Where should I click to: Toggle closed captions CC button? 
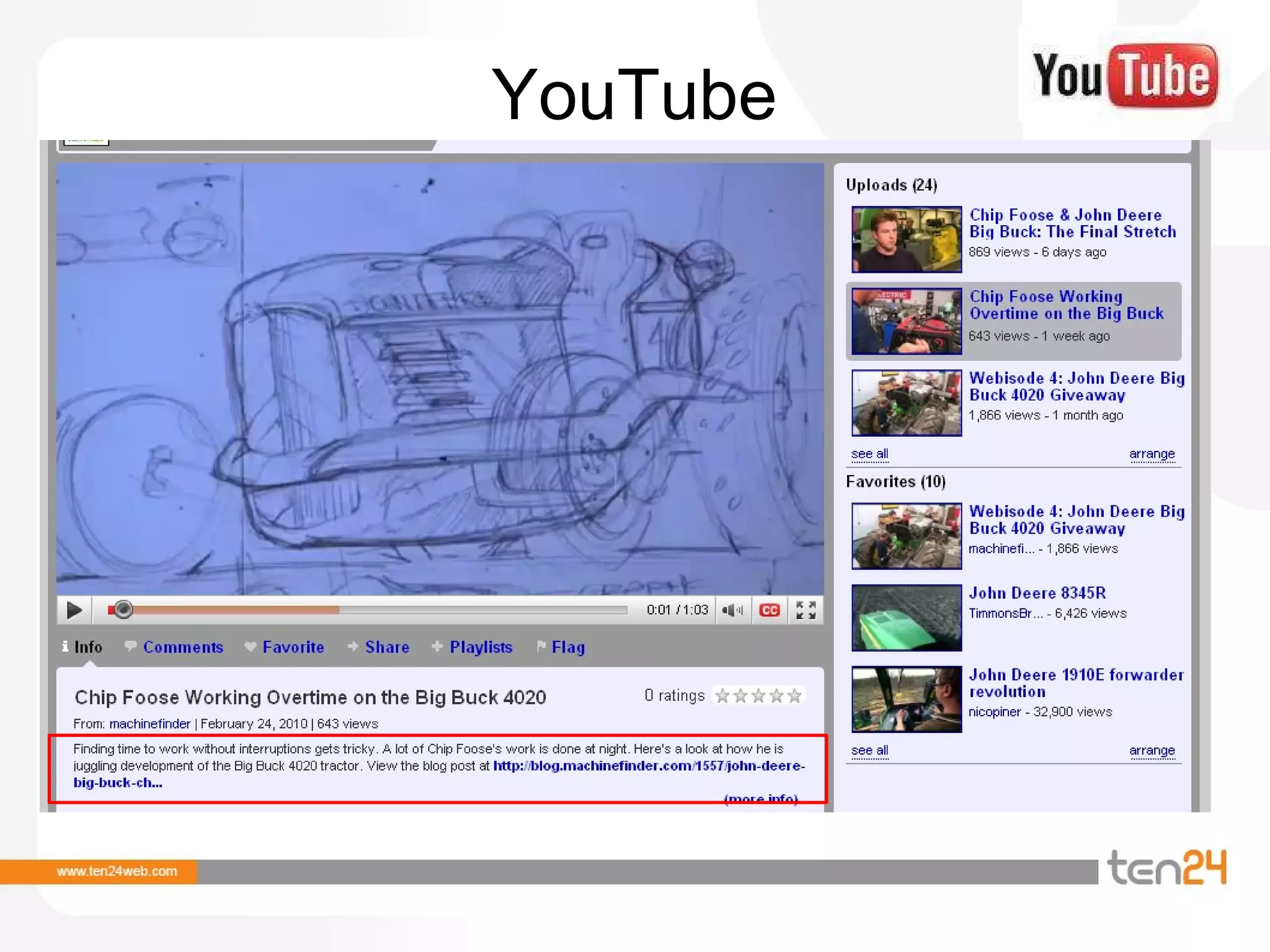click(770, 610)
